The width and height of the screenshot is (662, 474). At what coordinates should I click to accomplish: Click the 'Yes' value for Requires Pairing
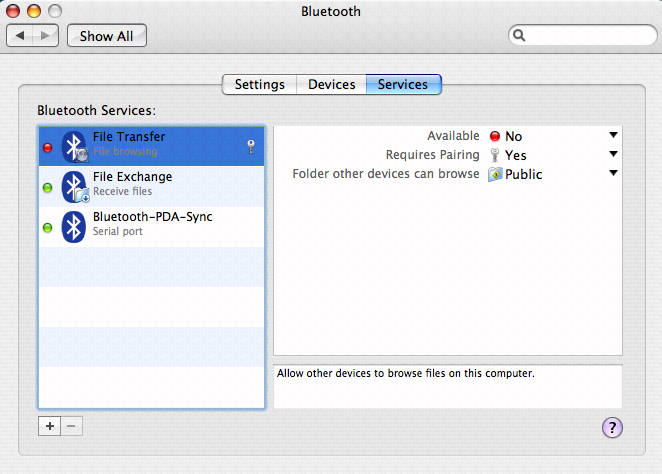[515, 155]
